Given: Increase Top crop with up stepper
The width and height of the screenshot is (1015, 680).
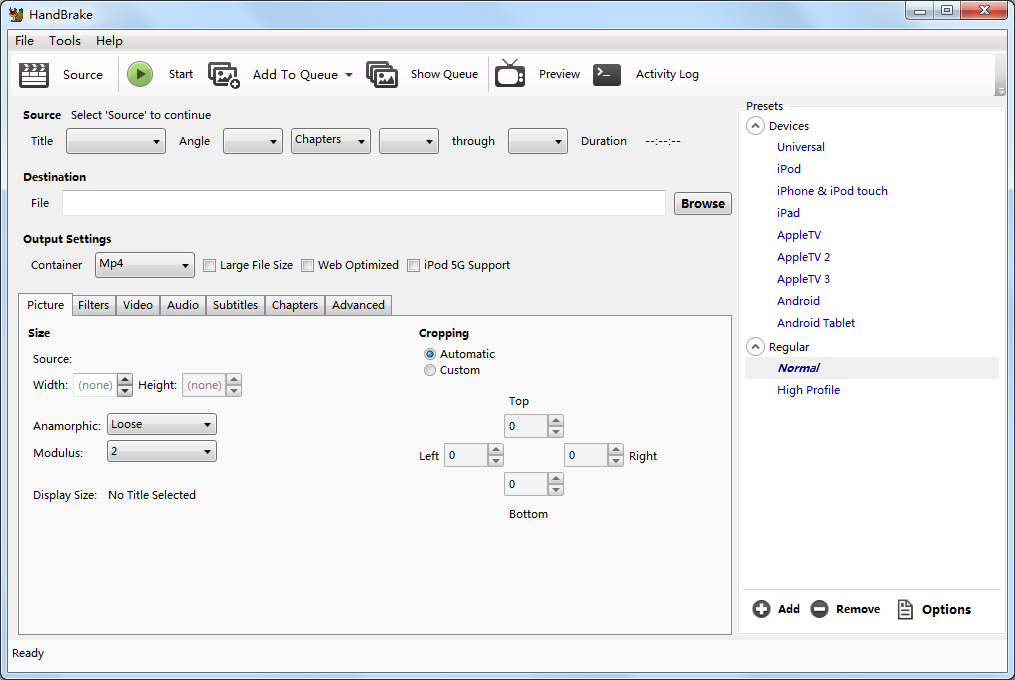Looking at the screenshot, I should coord(555,420).
